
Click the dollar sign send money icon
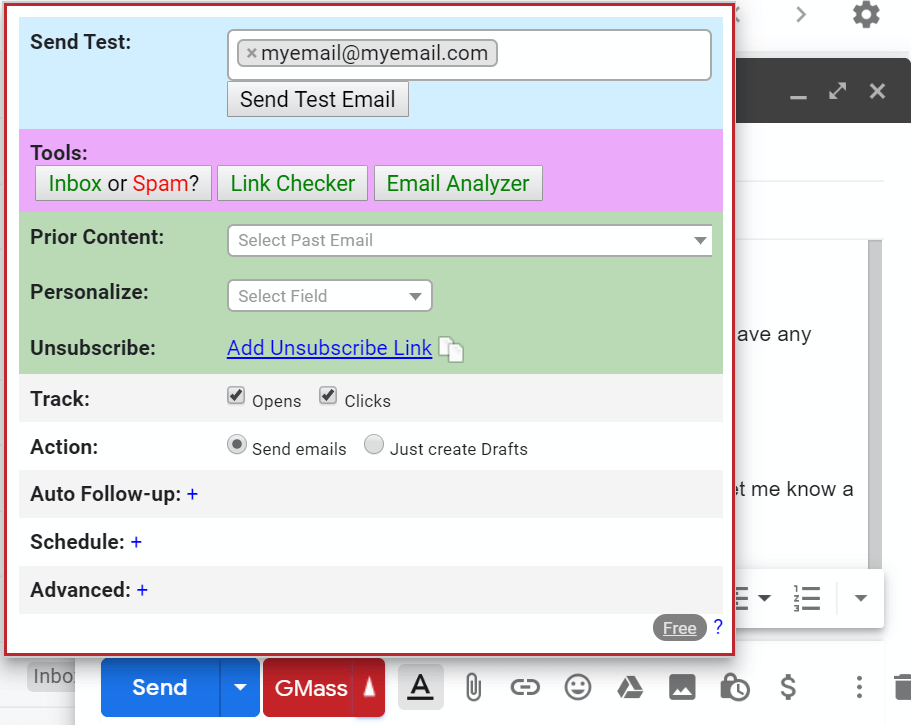click(788, 688)
